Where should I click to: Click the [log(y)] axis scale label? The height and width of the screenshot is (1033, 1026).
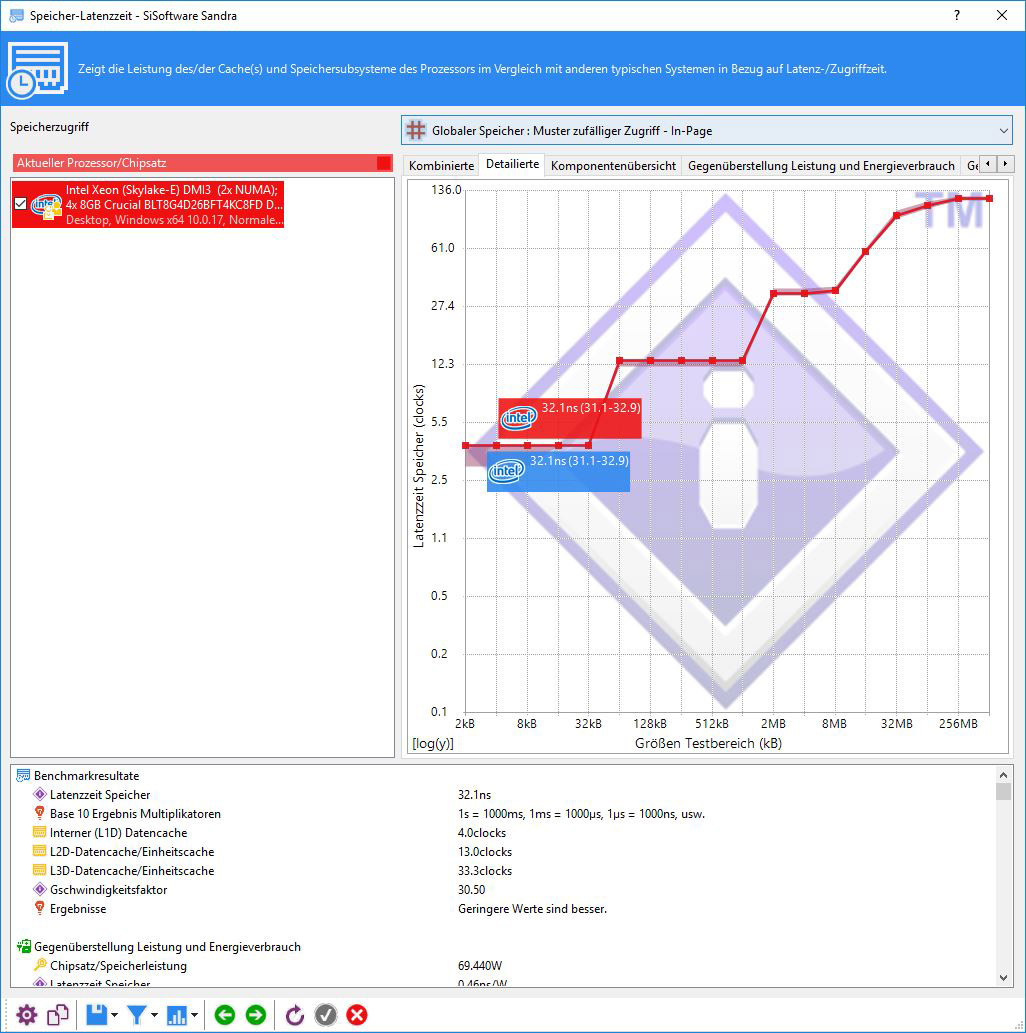point(433,743)
